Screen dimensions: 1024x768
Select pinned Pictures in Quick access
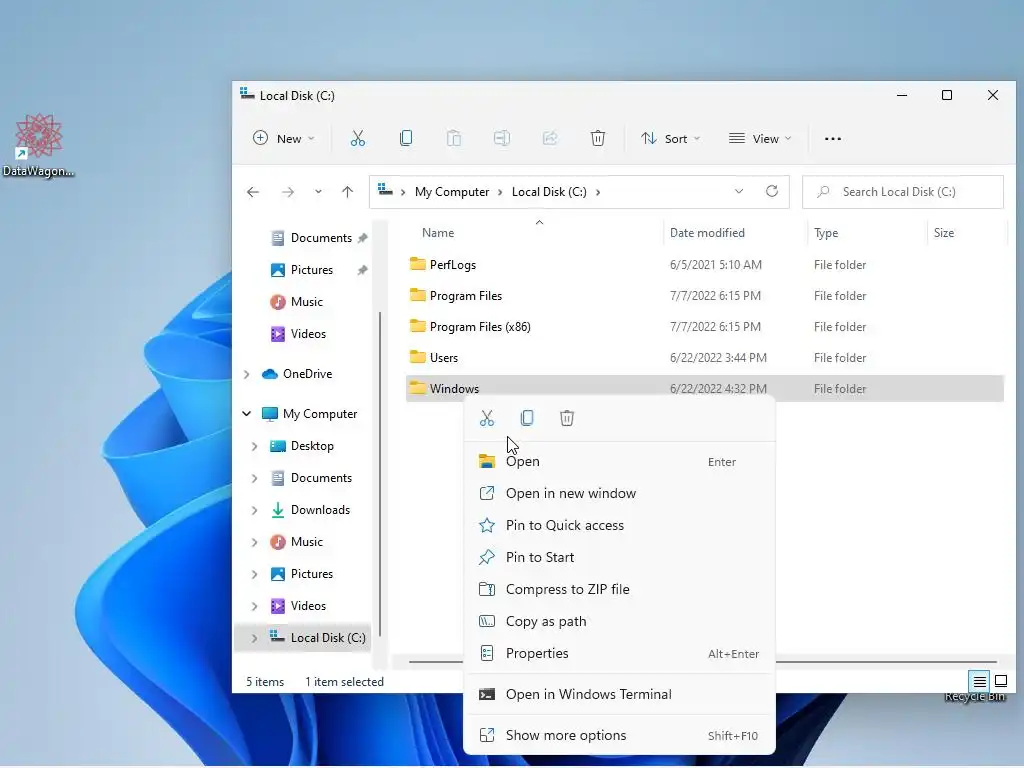[312, 270]
